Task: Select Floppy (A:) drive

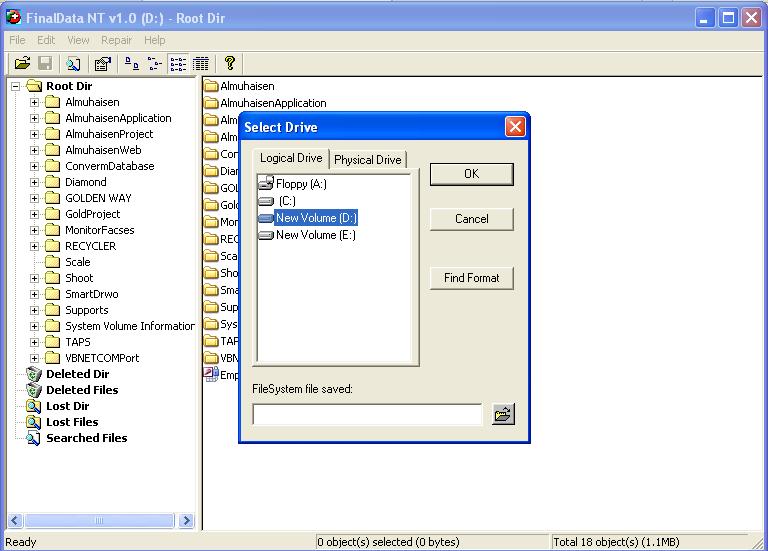Action: 293,184
